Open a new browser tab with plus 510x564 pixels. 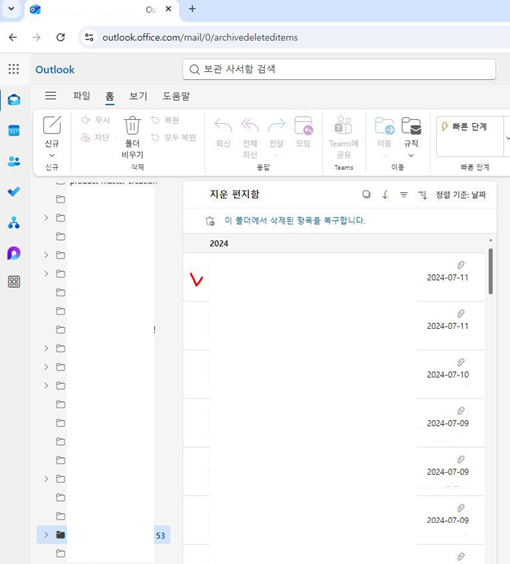(192, 9)
